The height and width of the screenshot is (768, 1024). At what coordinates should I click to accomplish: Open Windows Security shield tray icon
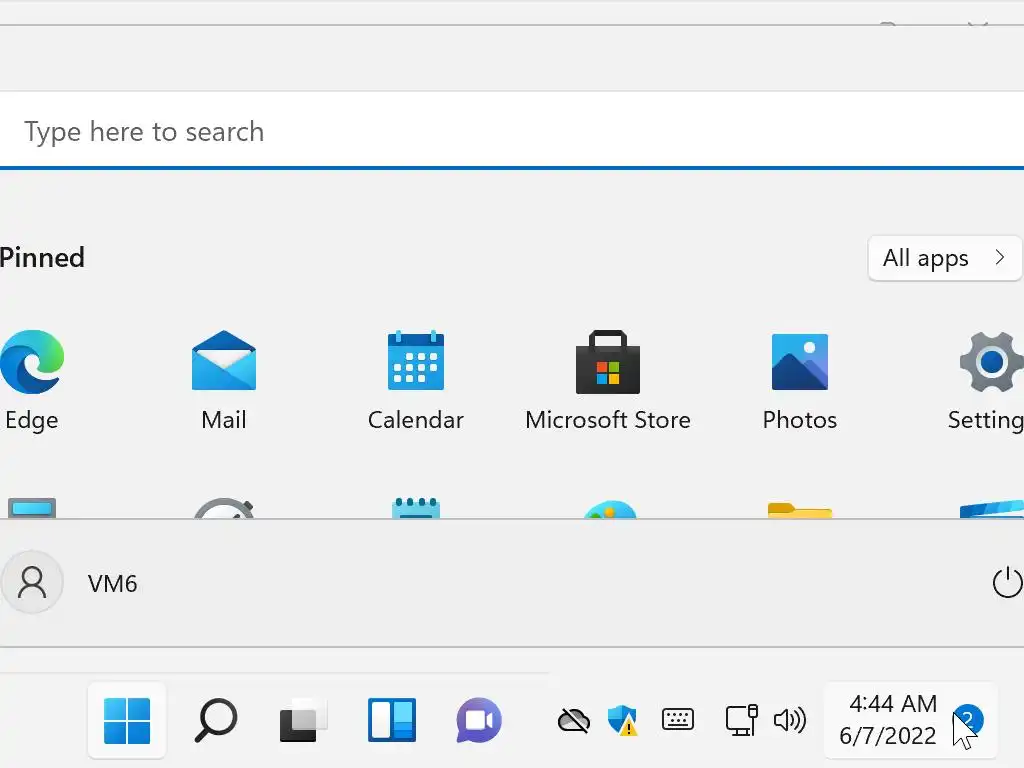click(x=622, y=720)
